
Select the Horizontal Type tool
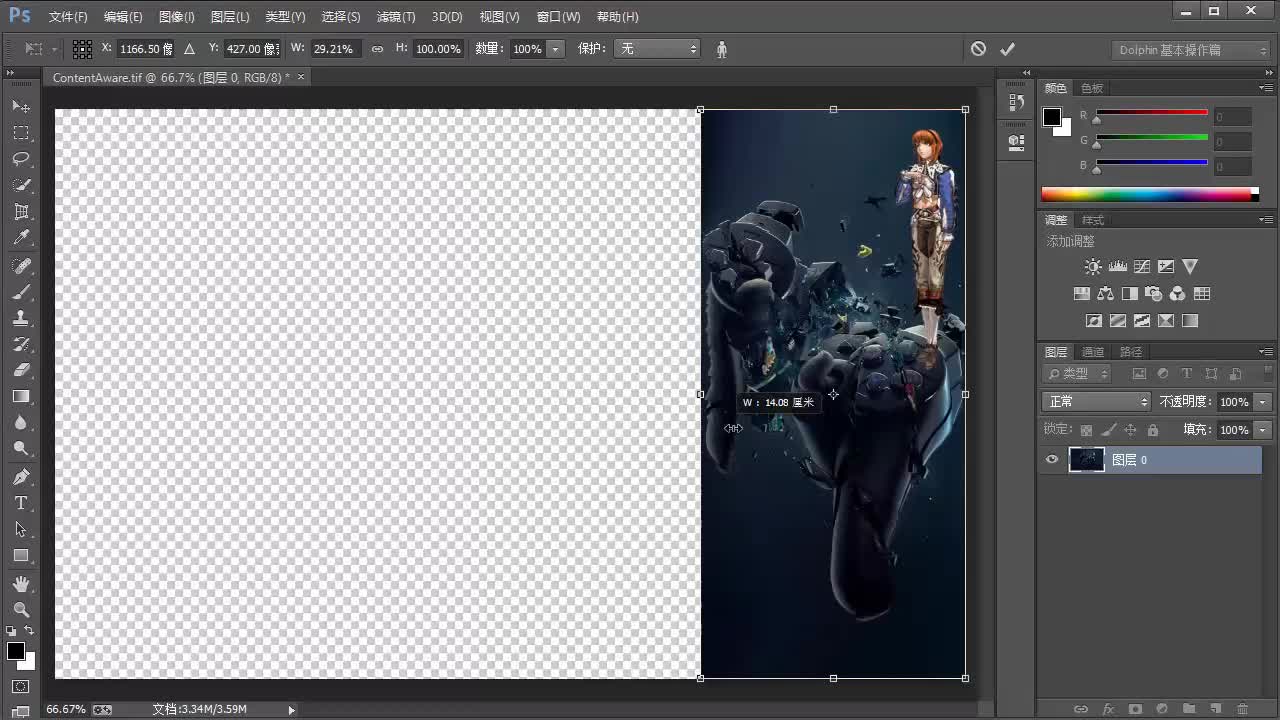[22, 503]
